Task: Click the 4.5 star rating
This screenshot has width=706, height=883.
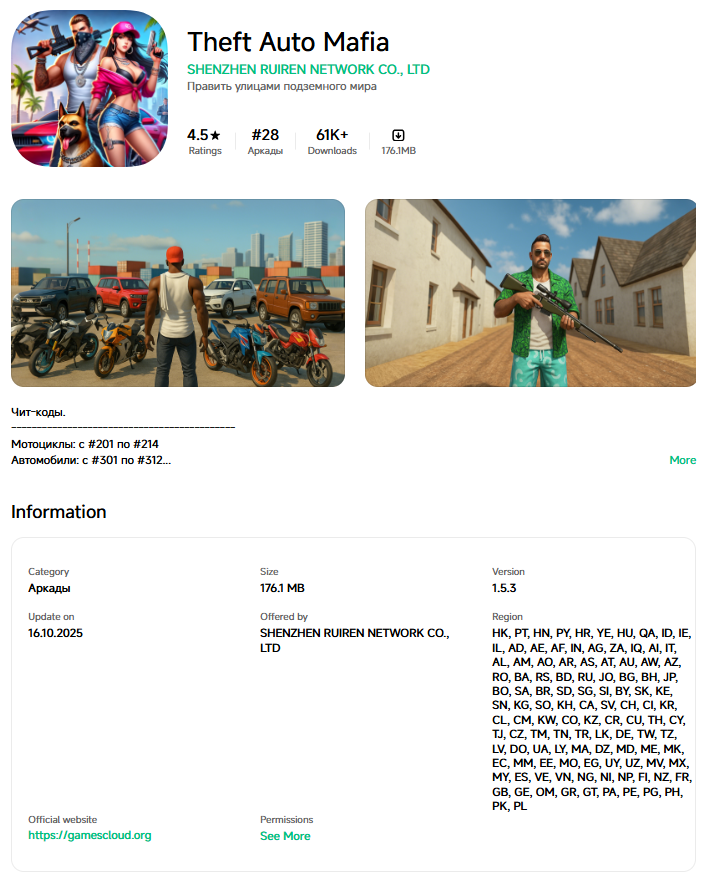Action: coord(204,135)
